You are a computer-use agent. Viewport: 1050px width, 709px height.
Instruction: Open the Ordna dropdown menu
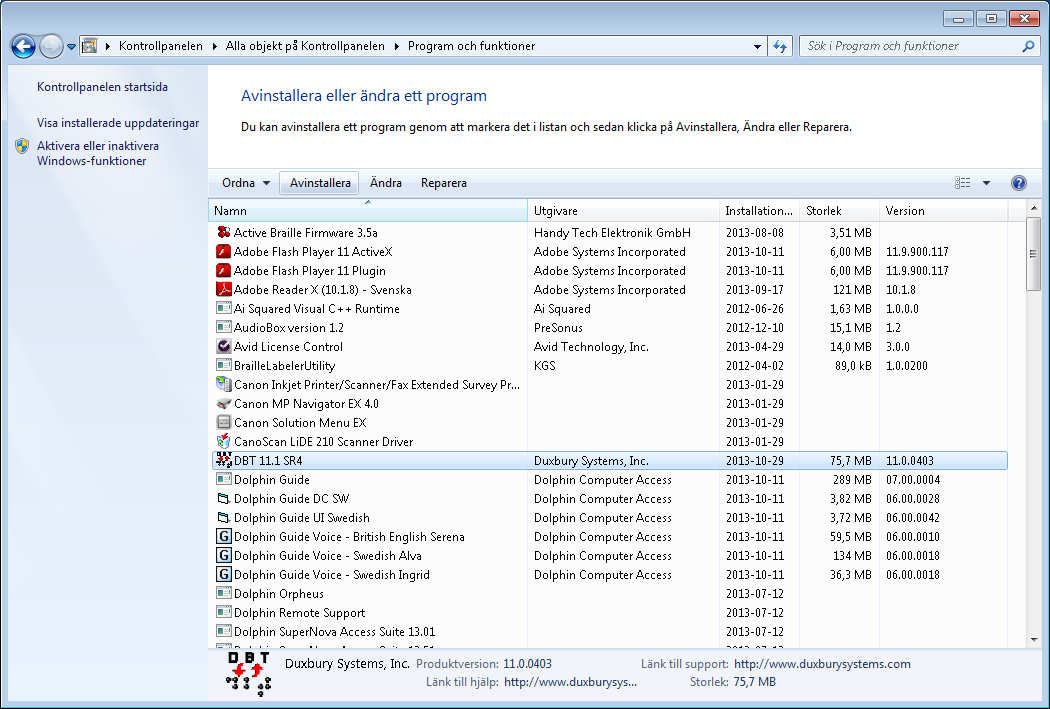[x=246, y=183]
